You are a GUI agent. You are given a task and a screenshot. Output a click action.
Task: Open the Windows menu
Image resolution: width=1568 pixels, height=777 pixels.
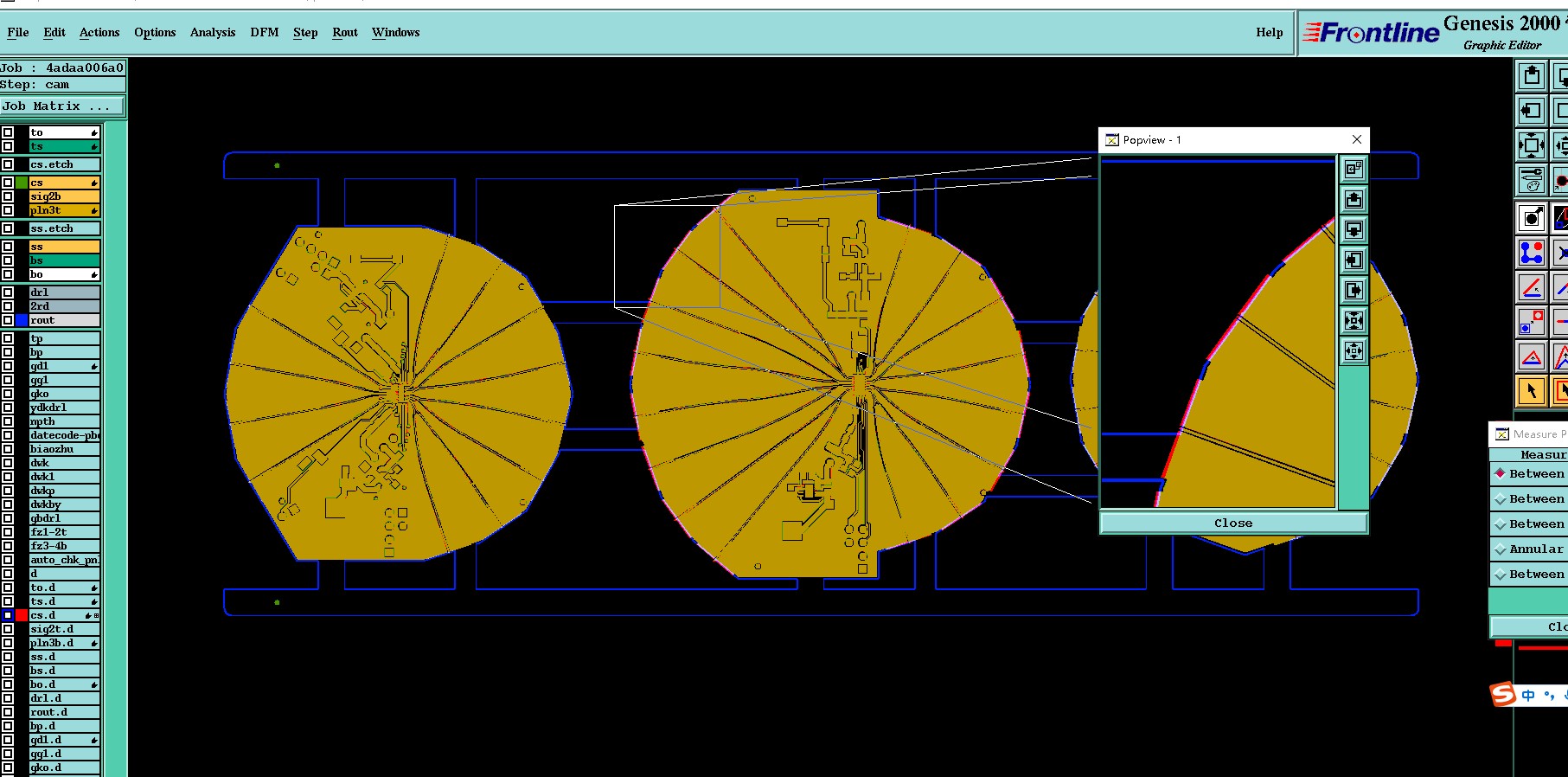396,32
